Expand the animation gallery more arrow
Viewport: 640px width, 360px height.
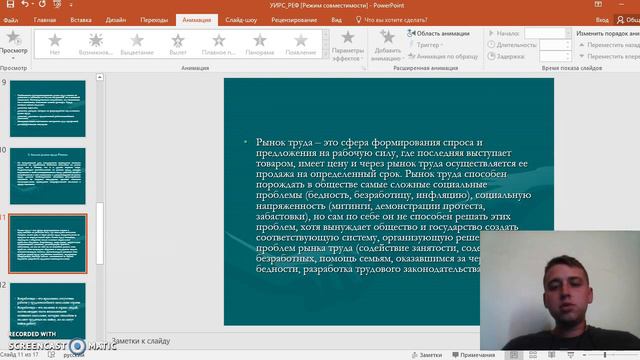click(325, 54)
